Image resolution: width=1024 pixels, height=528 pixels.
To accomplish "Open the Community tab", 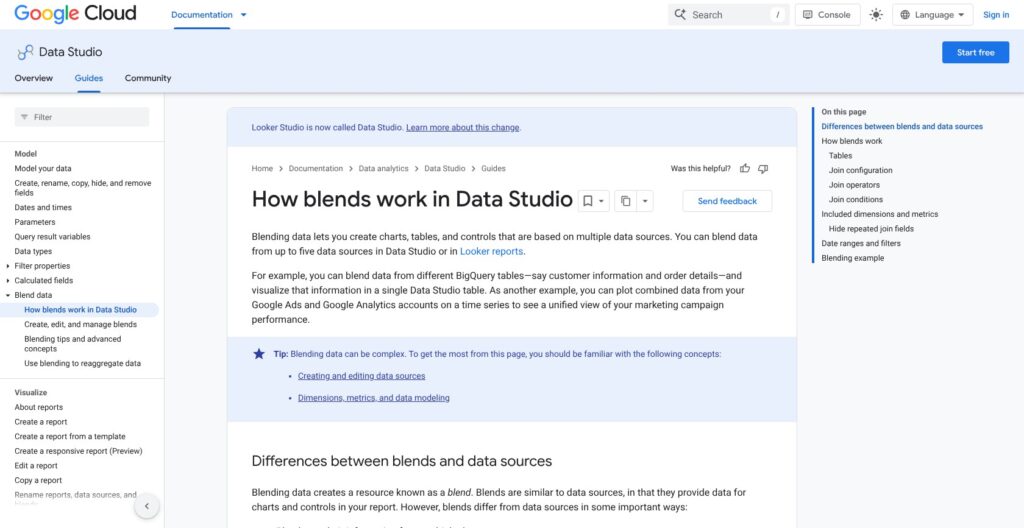I will coord(148,78).
